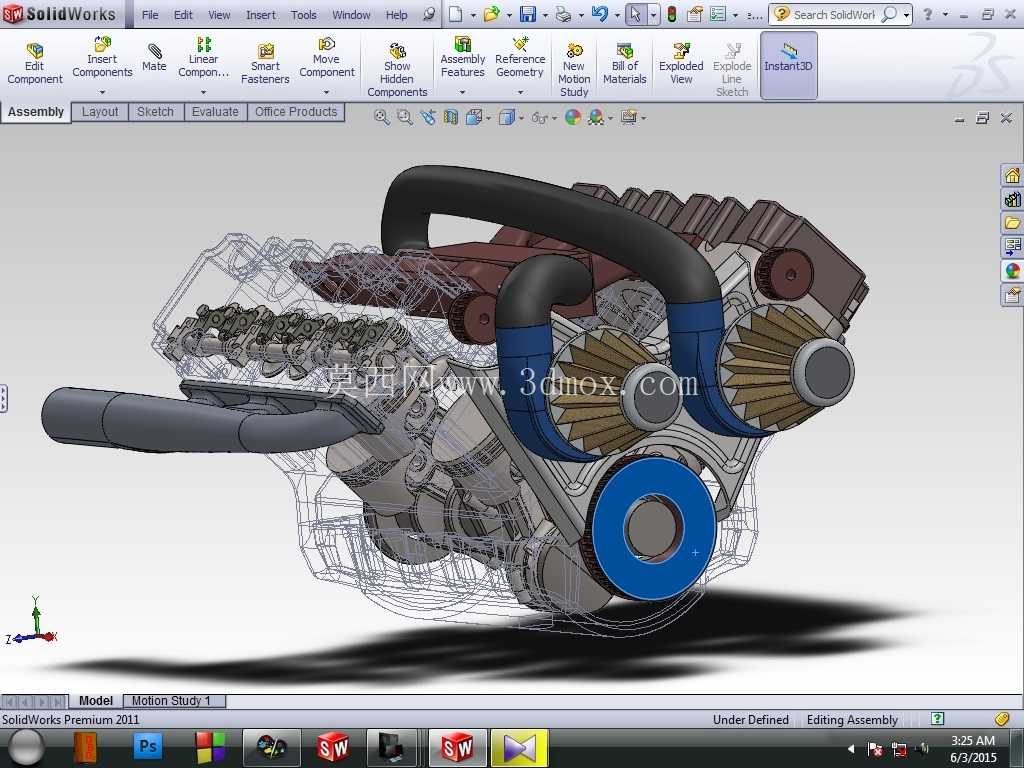The height and width of the screenshot is (768, 1024).
Task: Open the Window menu
Action: click(351, 14)
